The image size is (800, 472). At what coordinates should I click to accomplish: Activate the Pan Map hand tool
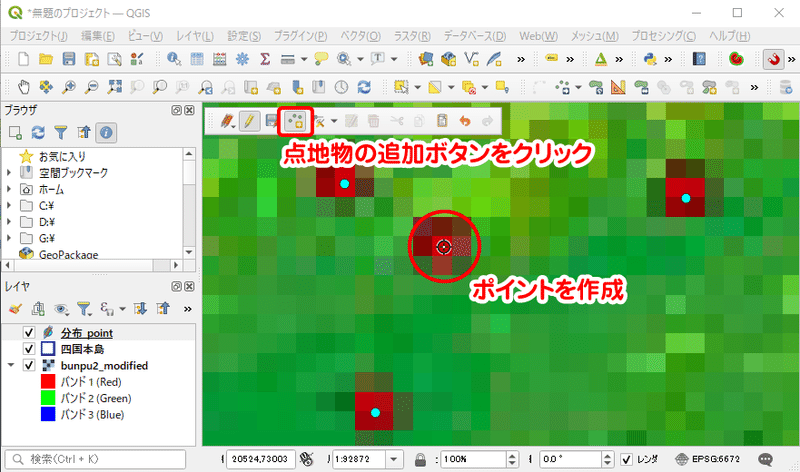pos(23,87)
